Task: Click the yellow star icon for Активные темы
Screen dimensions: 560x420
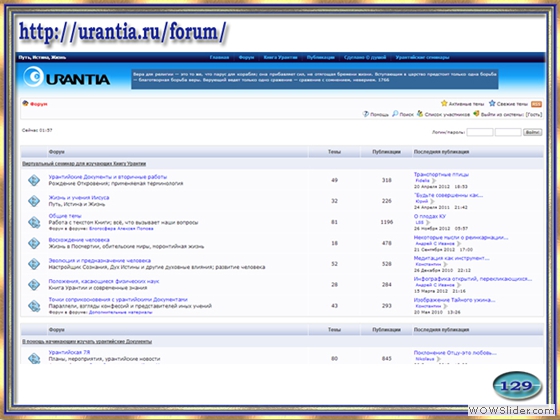Action: 444,103
